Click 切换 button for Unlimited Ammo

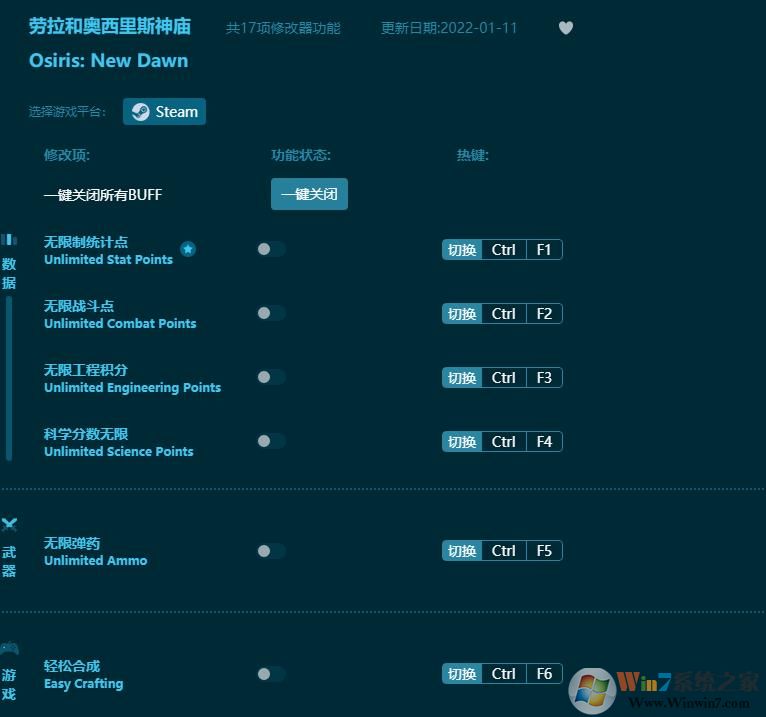462,551
